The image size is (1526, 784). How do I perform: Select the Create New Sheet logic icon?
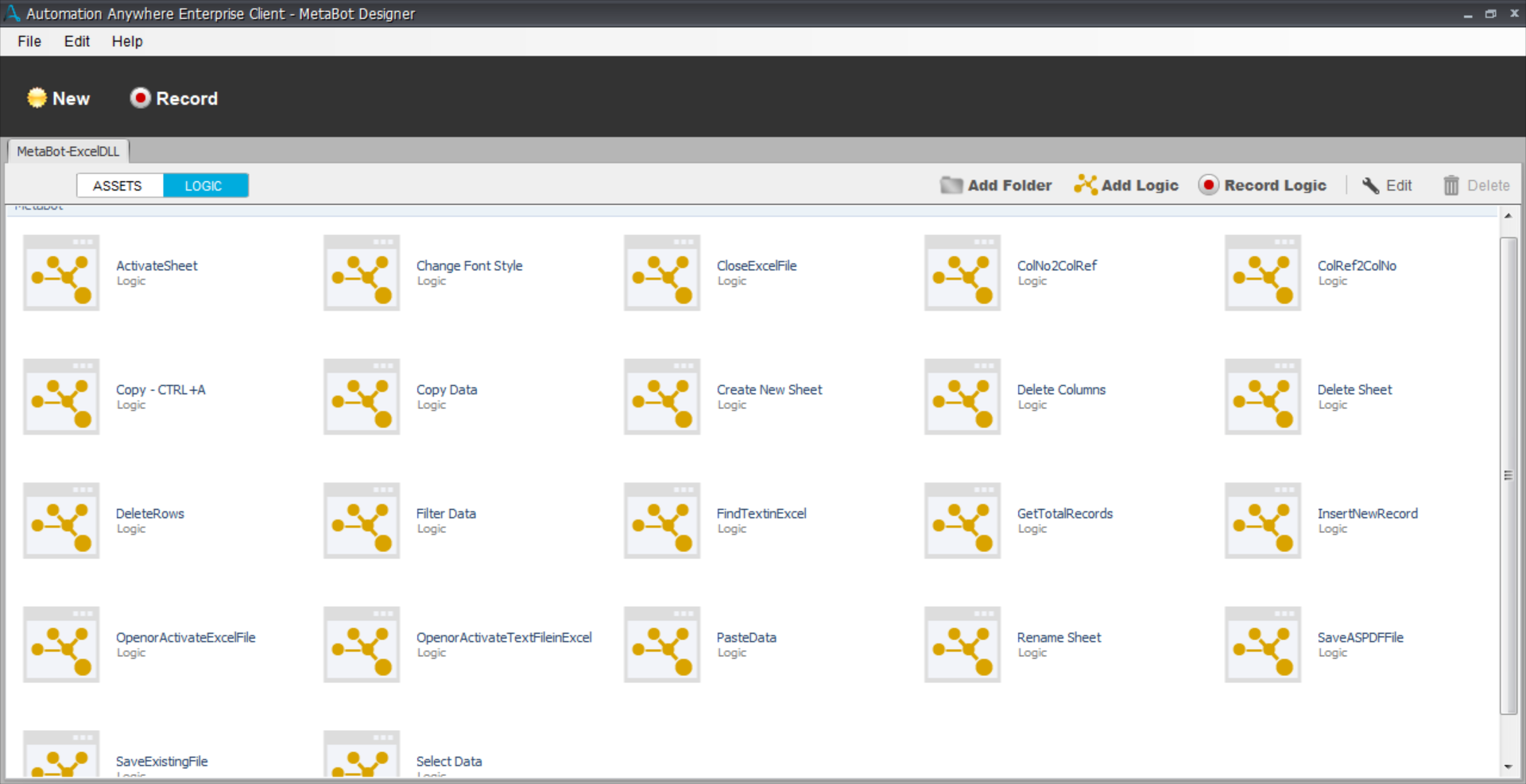tap(662, 396)
